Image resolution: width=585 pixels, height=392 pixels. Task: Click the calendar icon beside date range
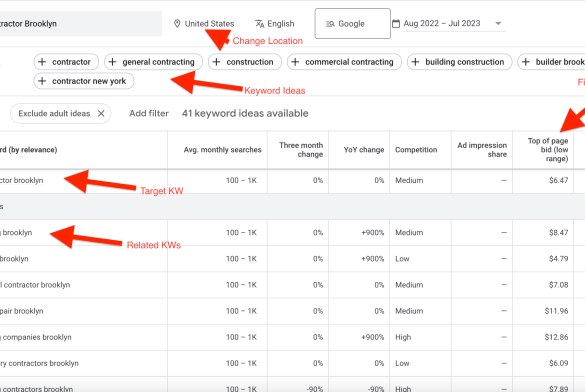(x=396, y=23)
